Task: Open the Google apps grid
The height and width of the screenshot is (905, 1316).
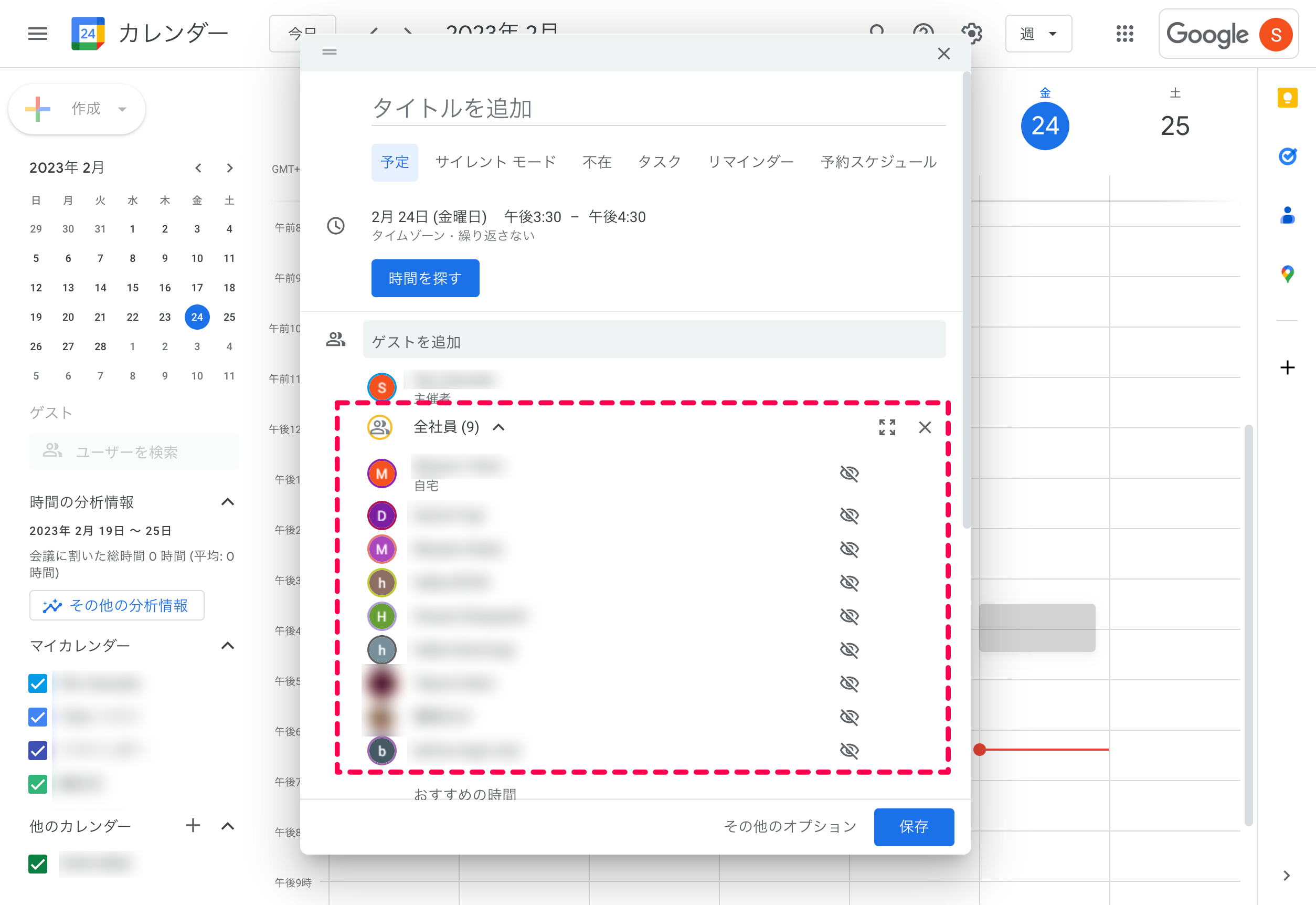Action: (x=1124, y=34)
